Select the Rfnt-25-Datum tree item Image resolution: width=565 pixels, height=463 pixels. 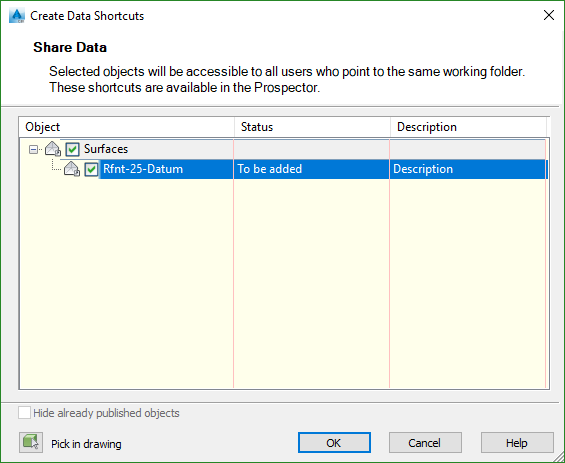pyautogui.click(x=143, y=169)
